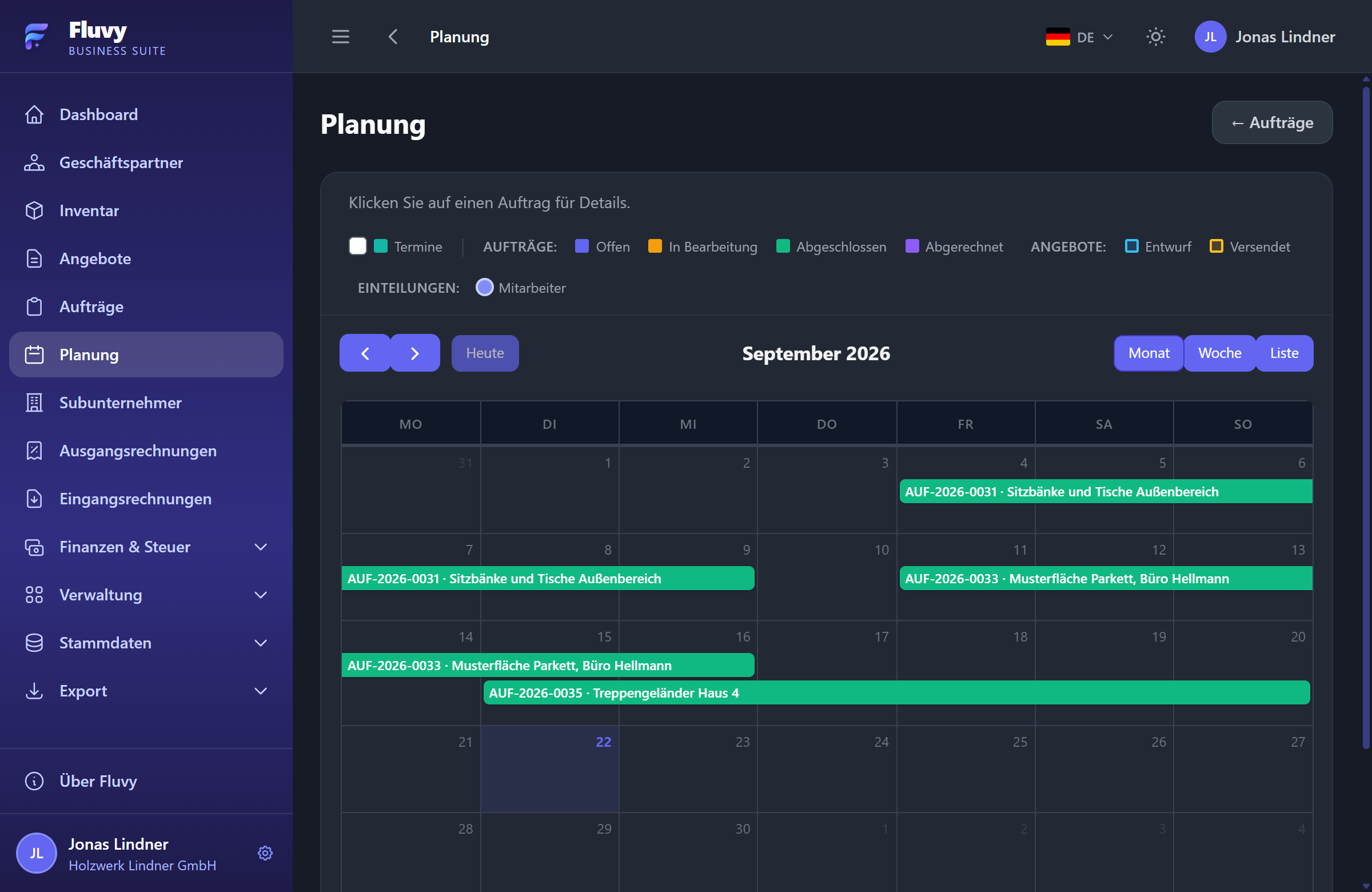Open Dashboard home icon in sidebar
This screenshot has width=1372, height=892.
pyautogui.click(x=35, y=114)
